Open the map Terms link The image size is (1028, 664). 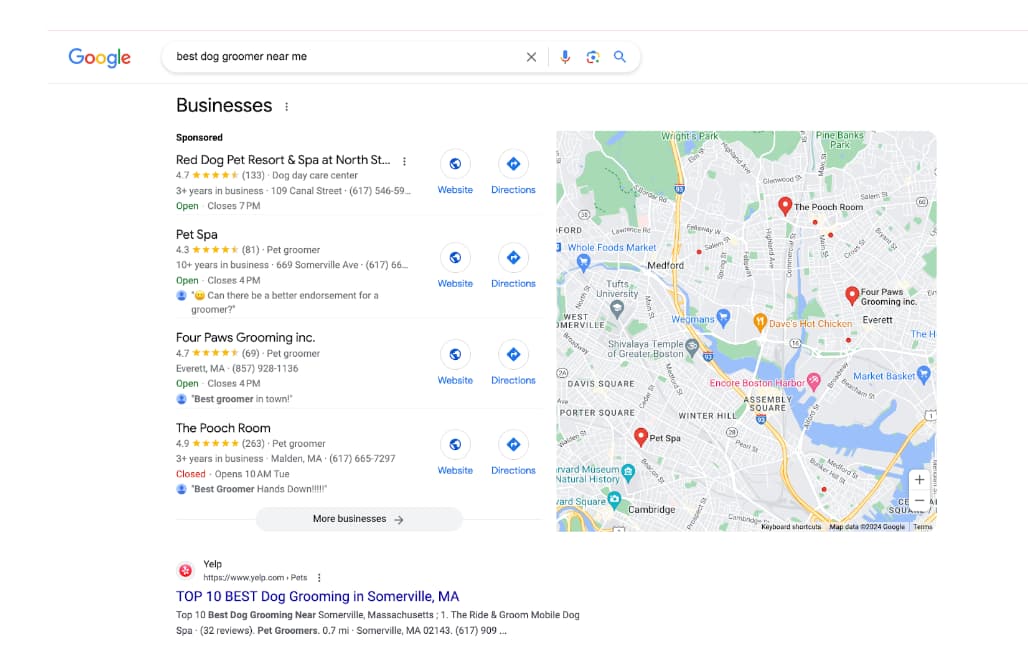[922, 526]
